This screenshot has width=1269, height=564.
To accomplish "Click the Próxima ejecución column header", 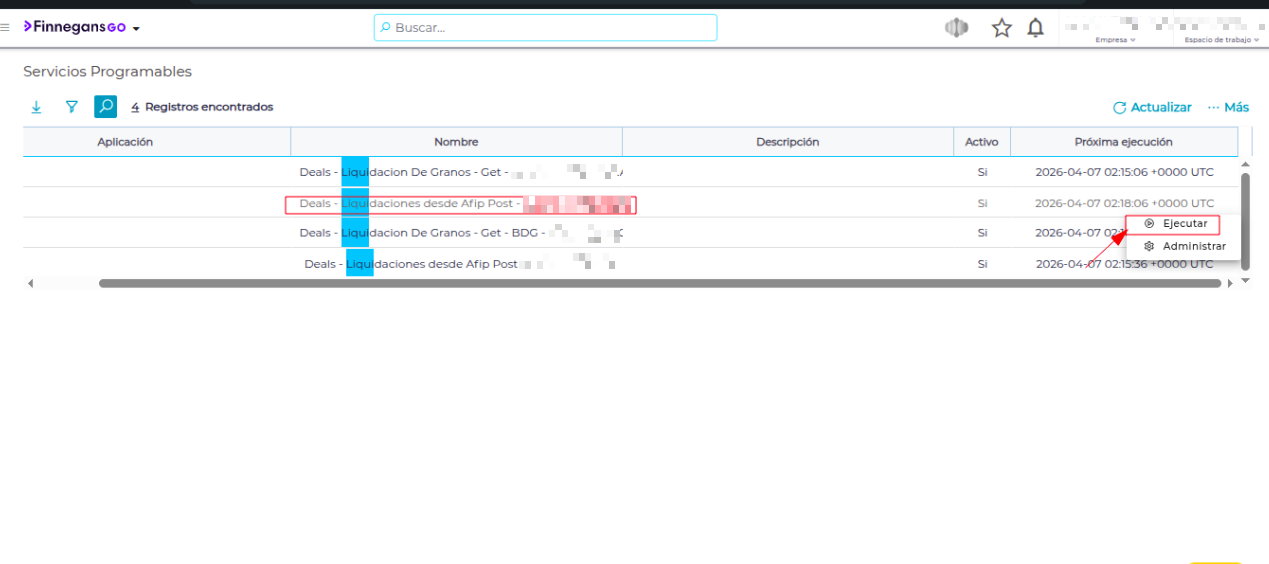I will point(1123,142).
